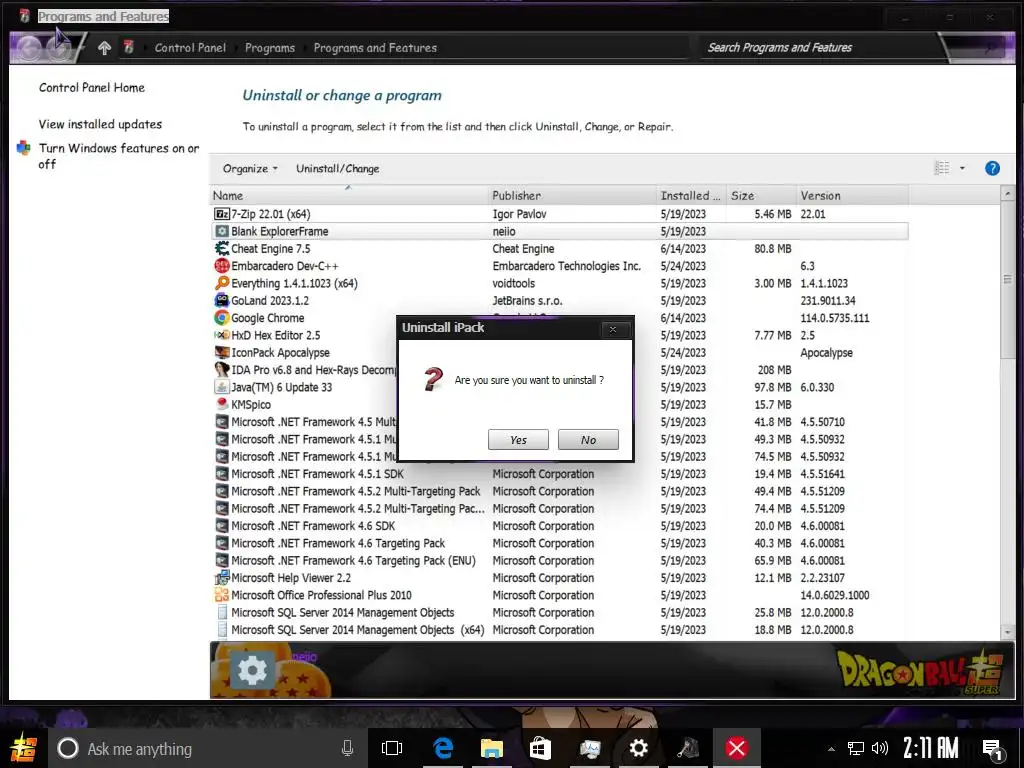Screen dimensions: 1024x768
Task: Open the Organize dropdown menu
Action: coord(250,168)
